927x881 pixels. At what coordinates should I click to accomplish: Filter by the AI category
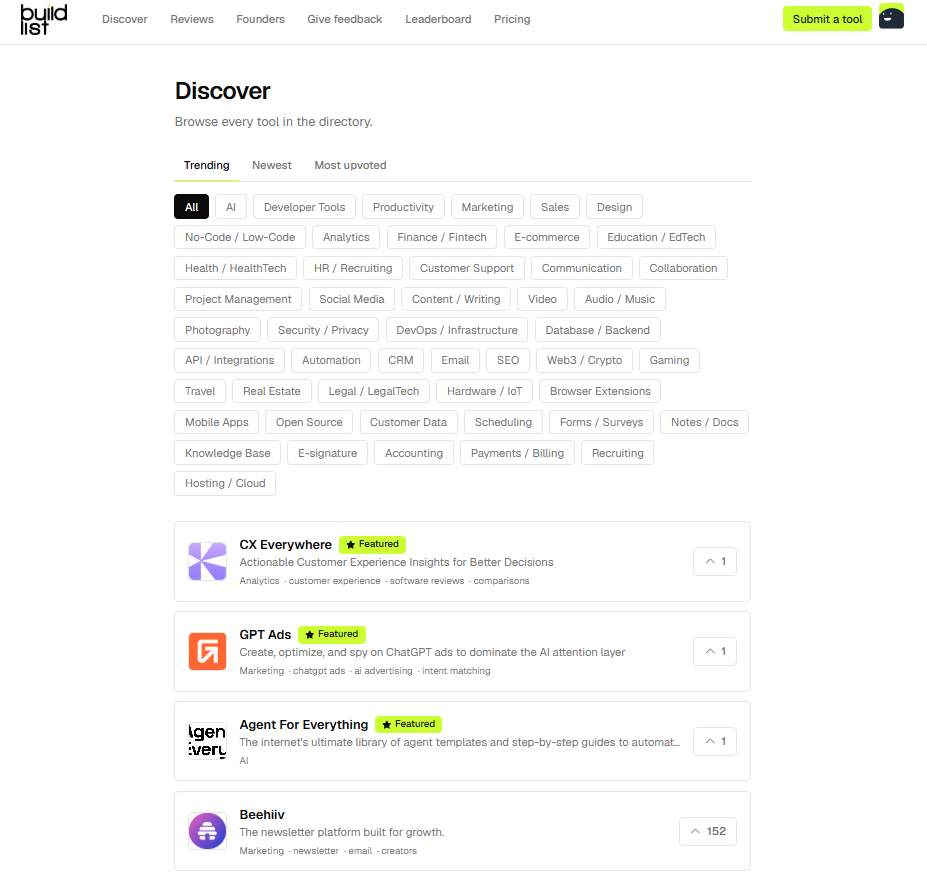231,207
